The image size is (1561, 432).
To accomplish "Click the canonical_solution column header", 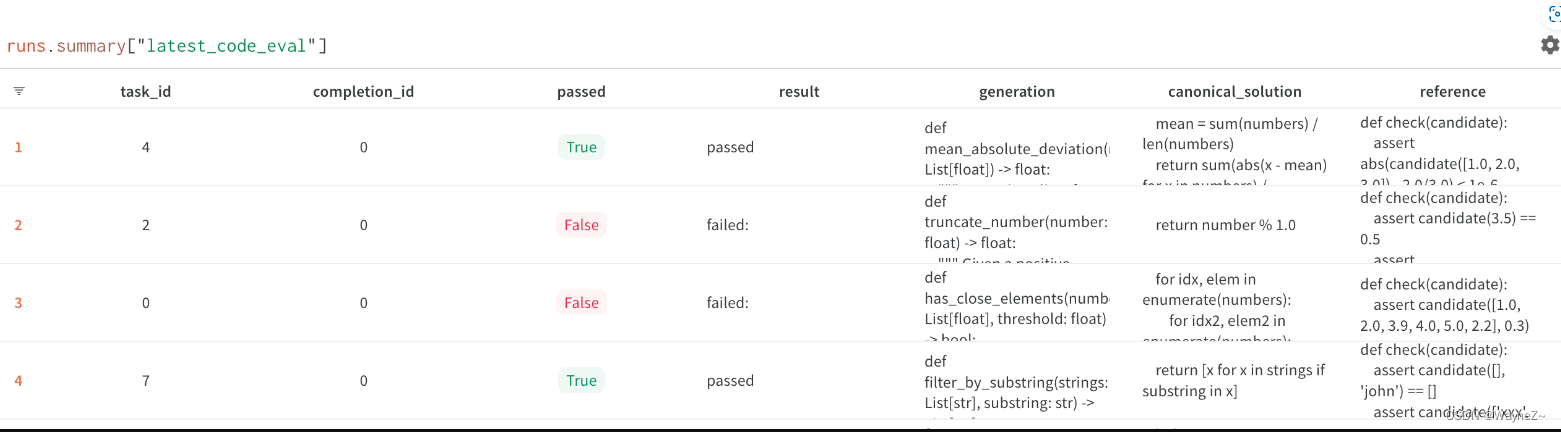I will coord(1235,91).
